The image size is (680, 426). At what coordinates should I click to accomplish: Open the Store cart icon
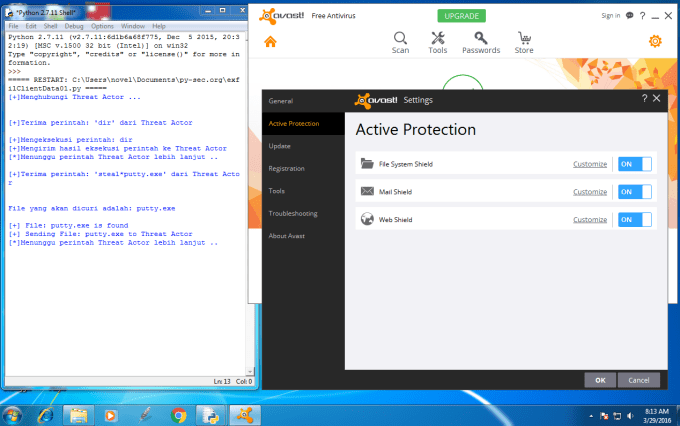point(524,38)
